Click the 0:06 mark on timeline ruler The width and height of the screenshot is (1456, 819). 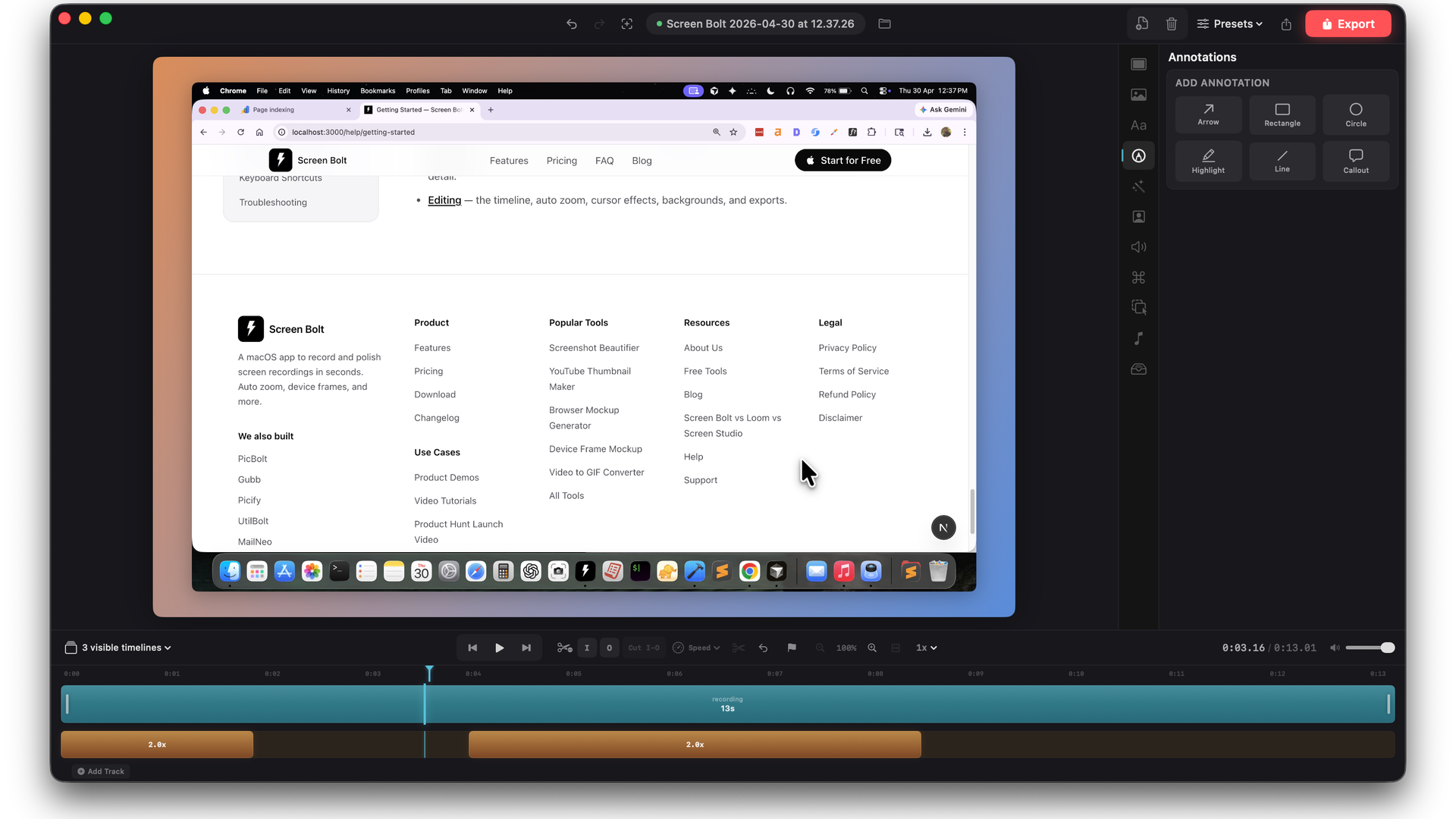pyautogui.click(x=674, y=673)
